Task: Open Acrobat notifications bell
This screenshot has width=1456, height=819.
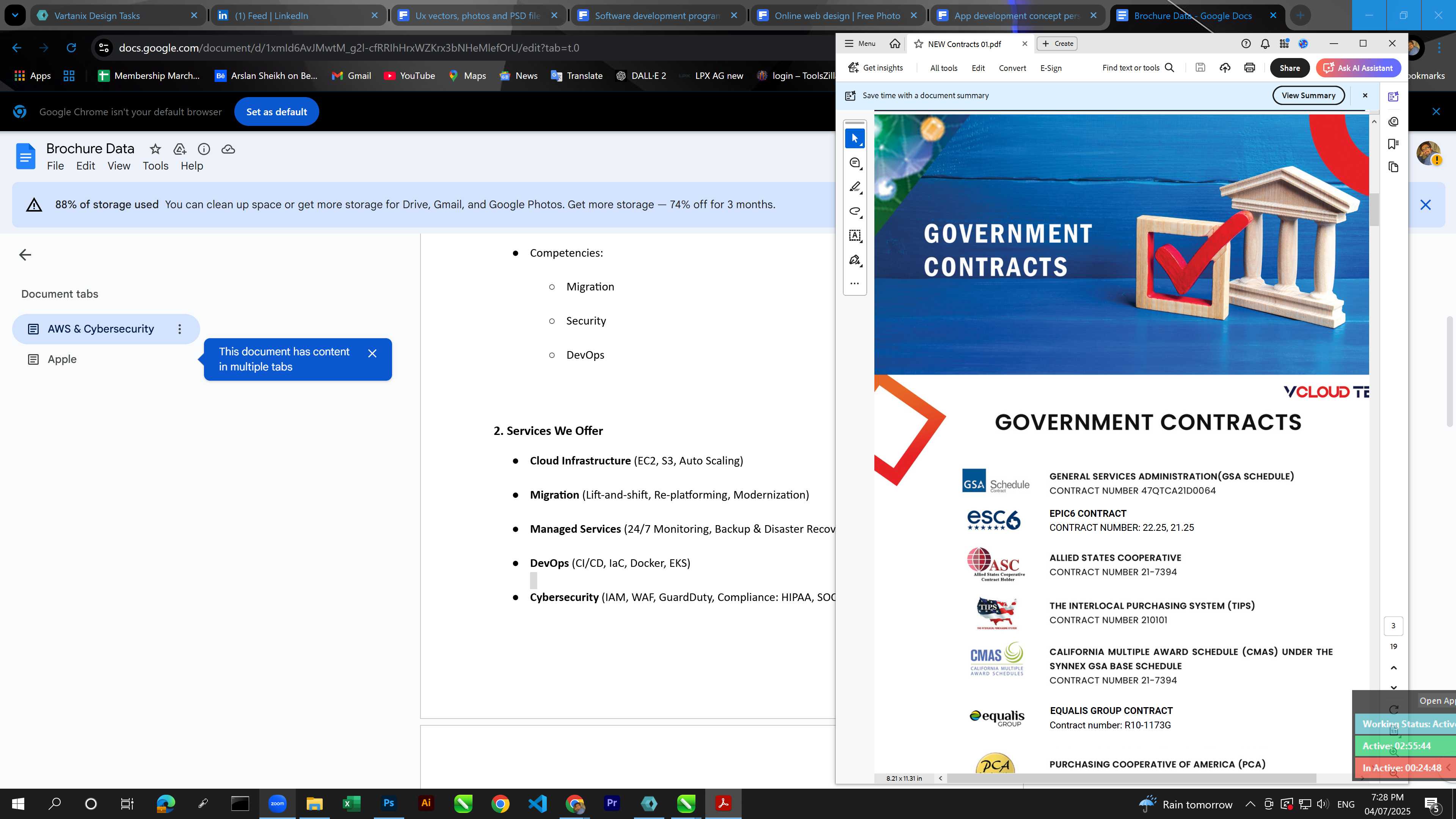Action: (x=1265, y=44)
